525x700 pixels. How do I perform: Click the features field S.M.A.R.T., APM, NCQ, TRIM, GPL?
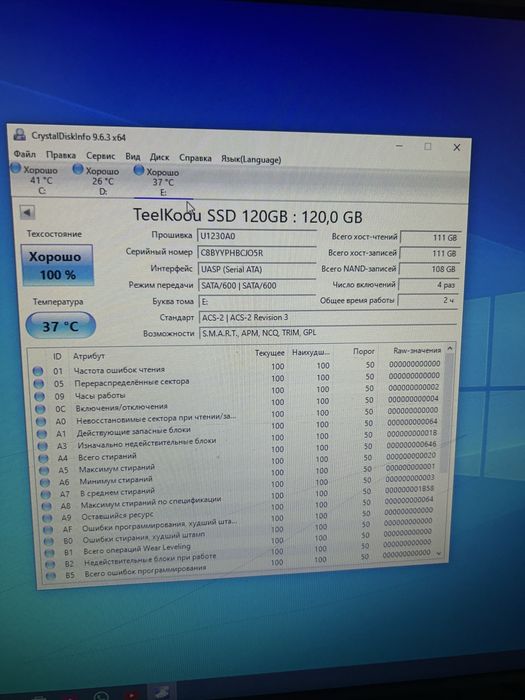pyautogui.click(x=328, y=333)
